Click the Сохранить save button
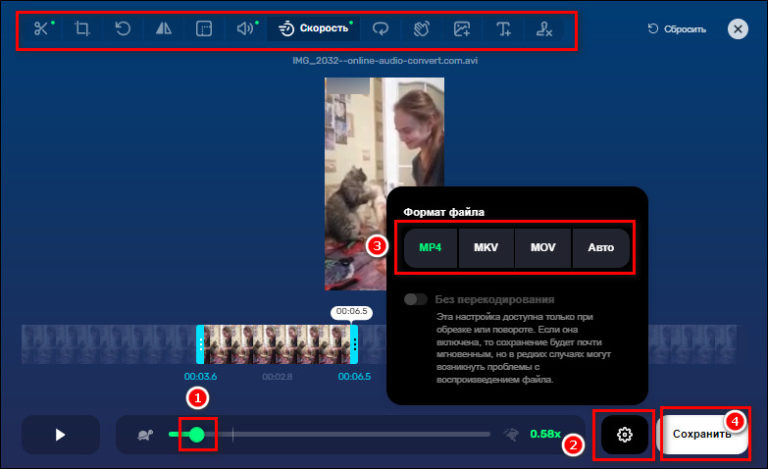 [x=702, y=434]
